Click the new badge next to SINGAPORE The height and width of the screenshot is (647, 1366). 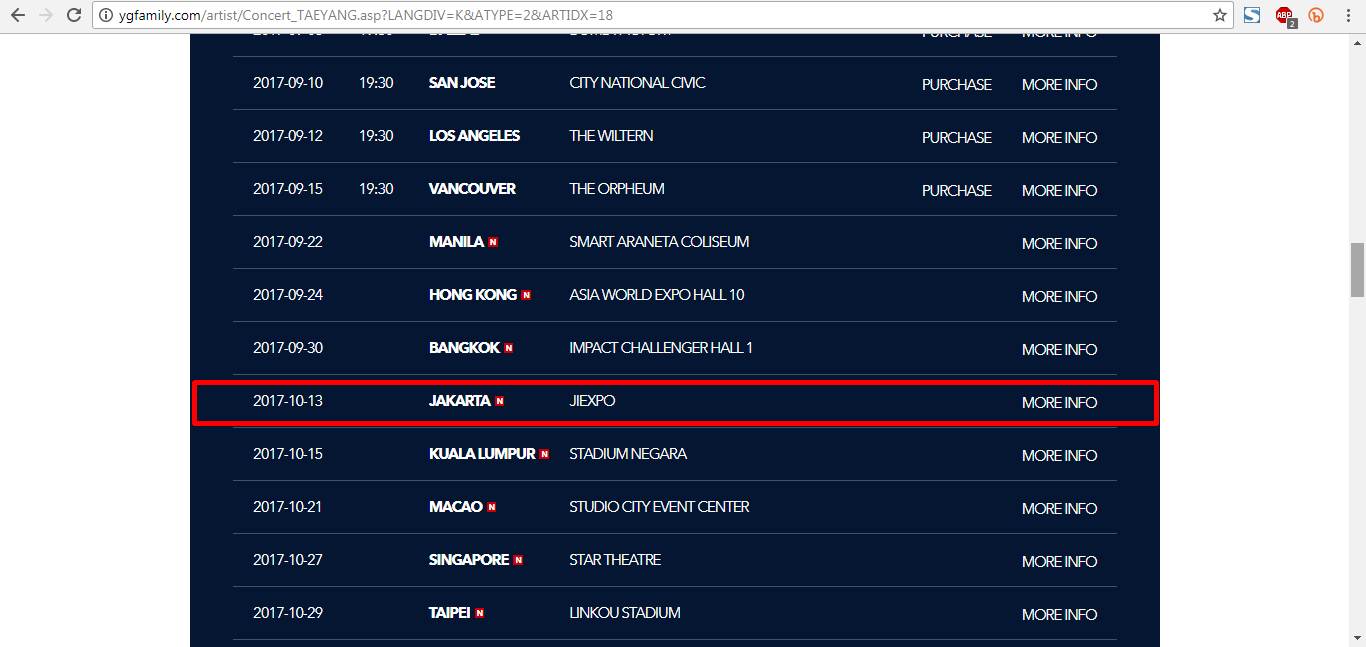coord(518,560)
